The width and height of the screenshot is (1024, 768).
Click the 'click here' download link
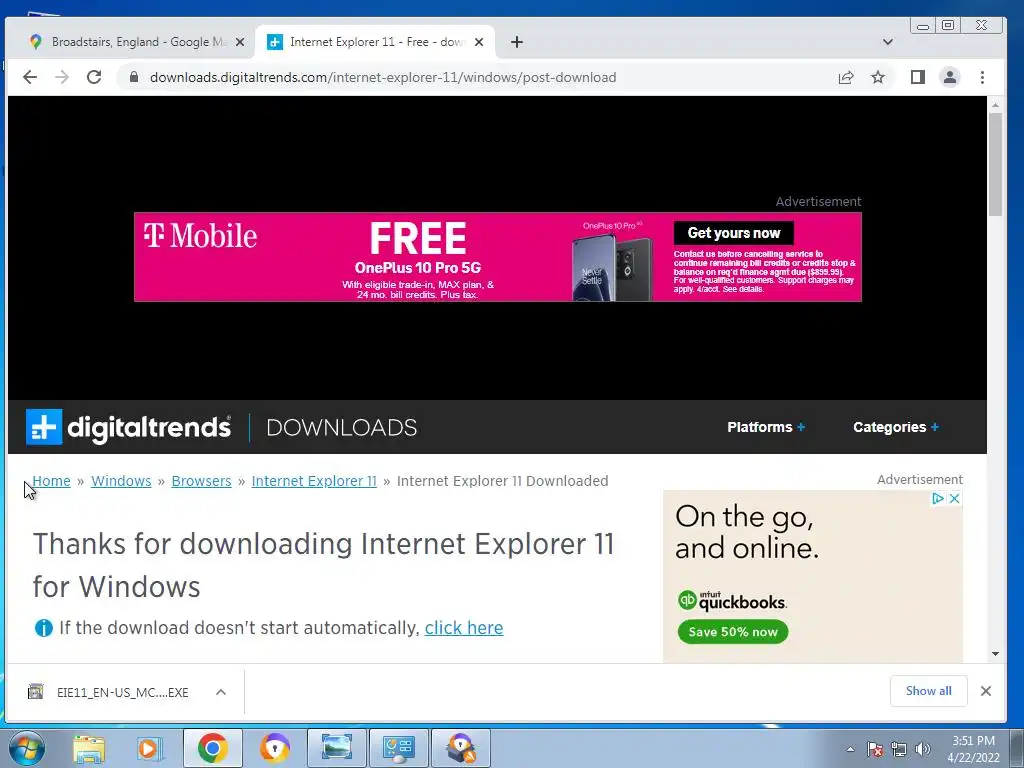(x=464, y=628)
